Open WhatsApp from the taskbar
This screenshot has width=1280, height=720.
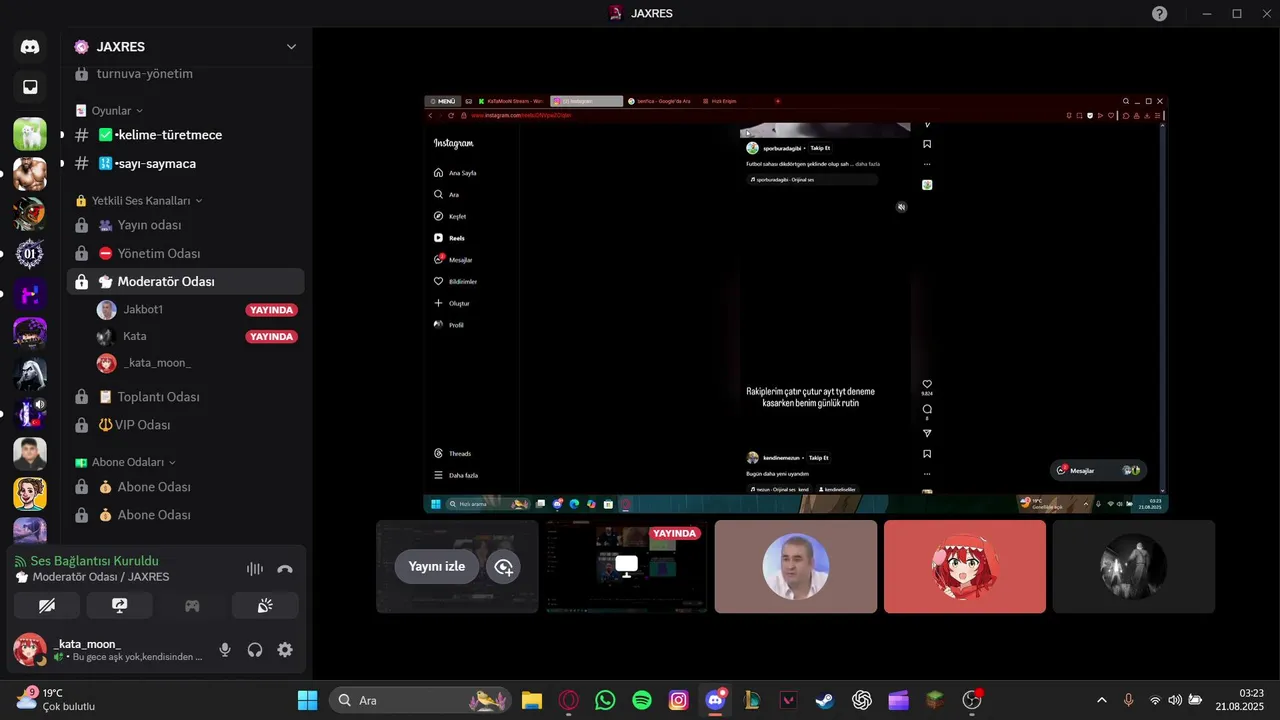[x=605, y=700]
